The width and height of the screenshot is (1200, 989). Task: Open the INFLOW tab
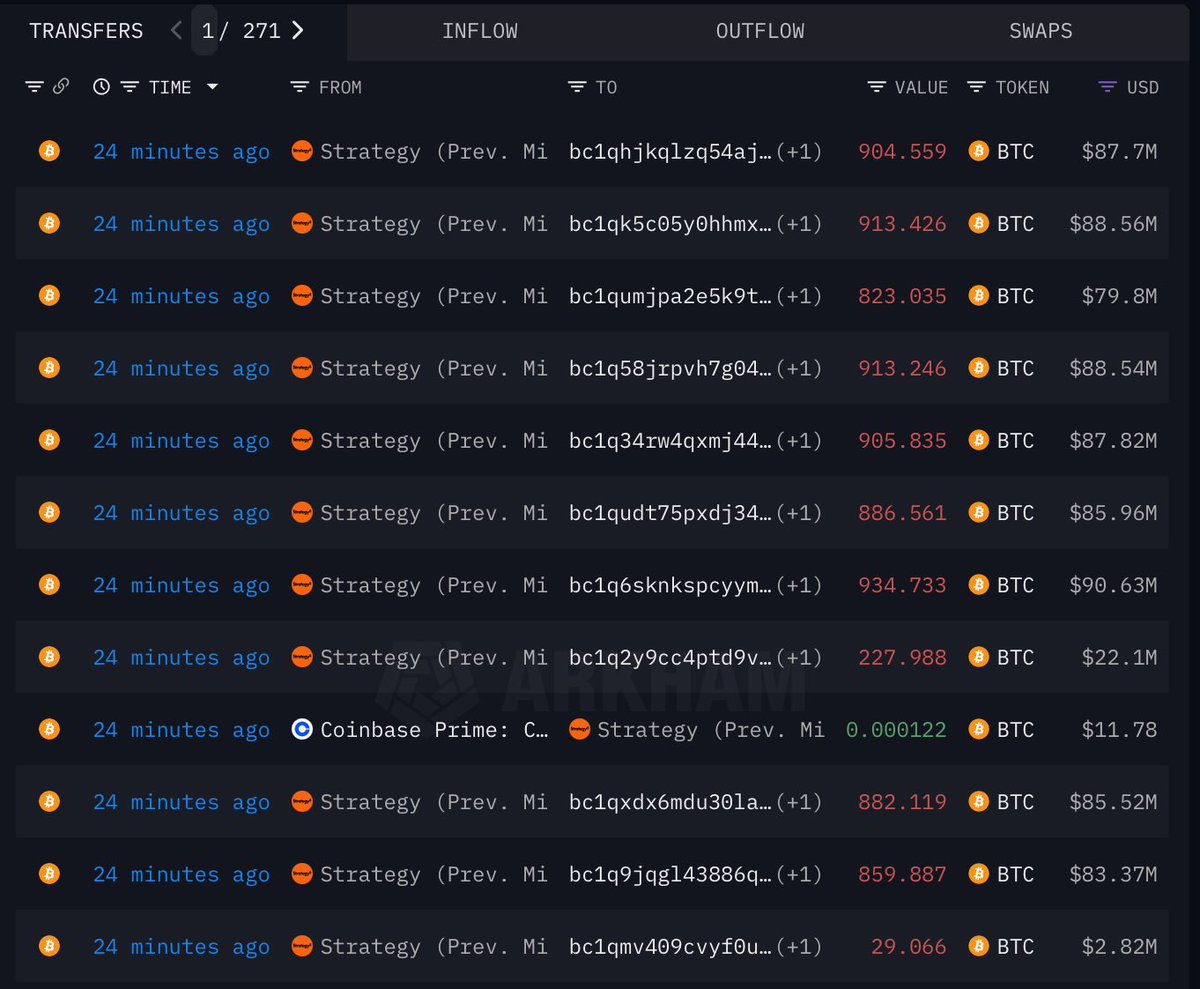coord(480,31)
